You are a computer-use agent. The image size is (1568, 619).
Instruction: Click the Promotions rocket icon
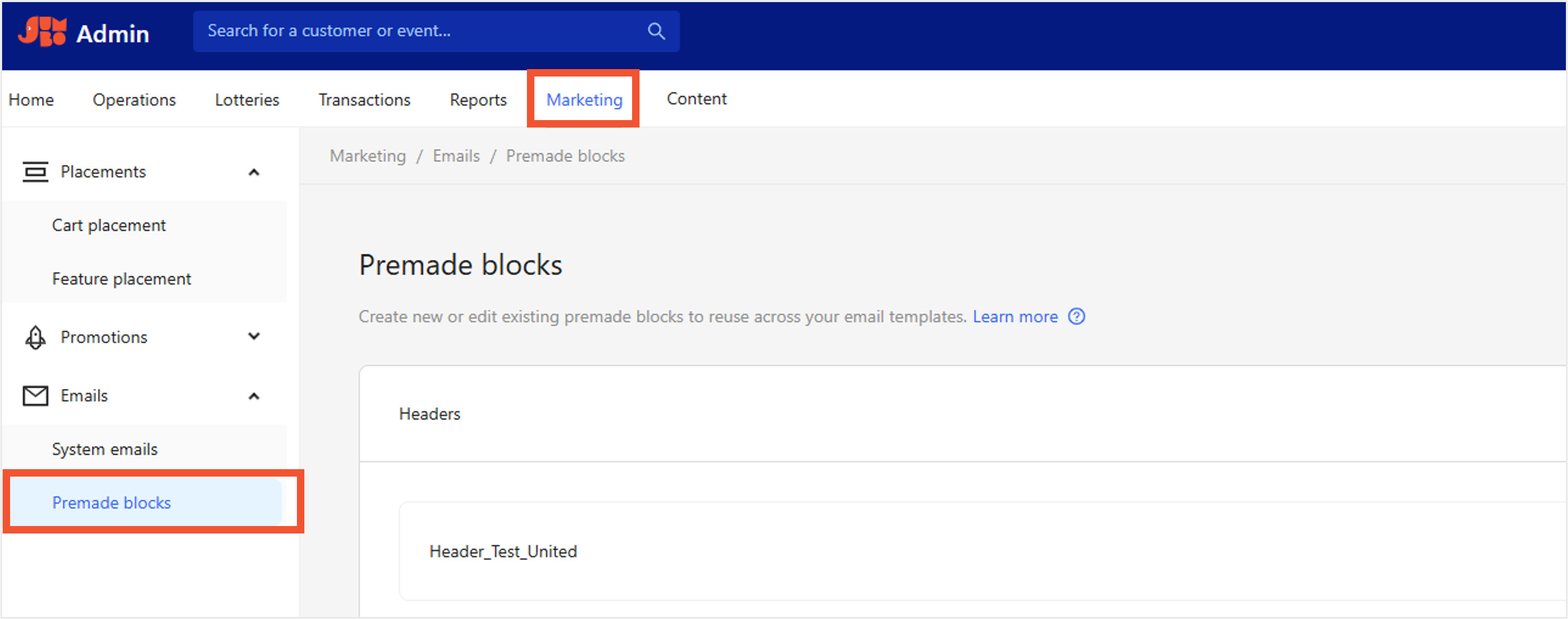pyautogui.click(x=35, y=337)
